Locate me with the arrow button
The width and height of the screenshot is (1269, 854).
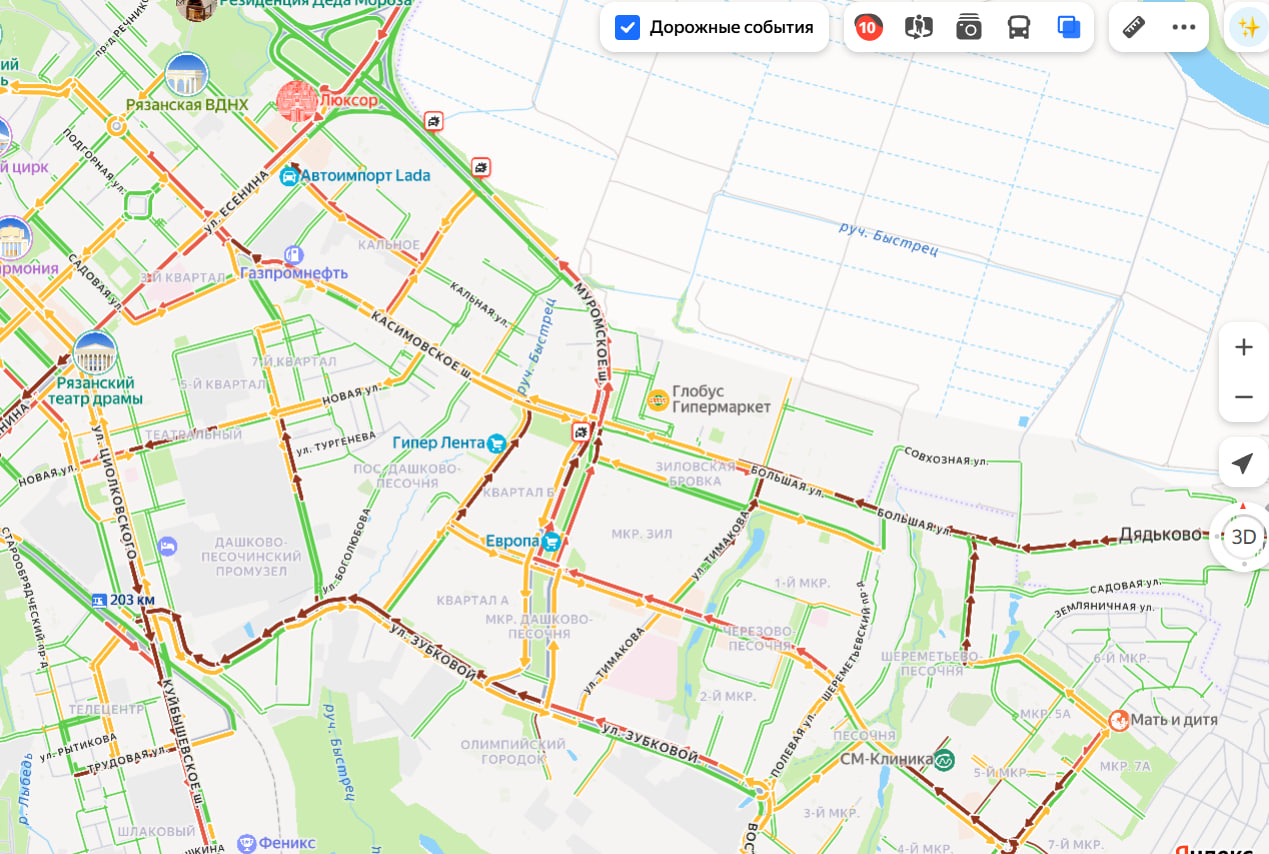(x=1243, y=463)
